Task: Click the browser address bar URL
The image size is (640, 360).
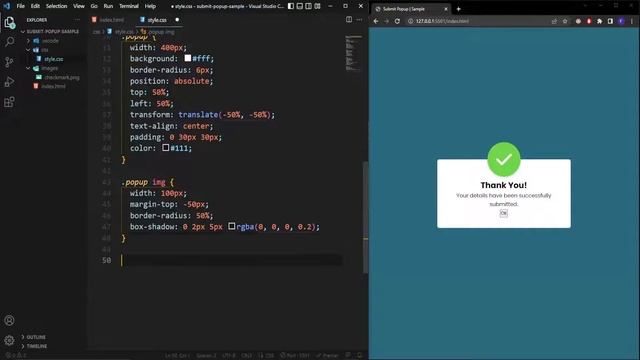Action: (442, 21)
